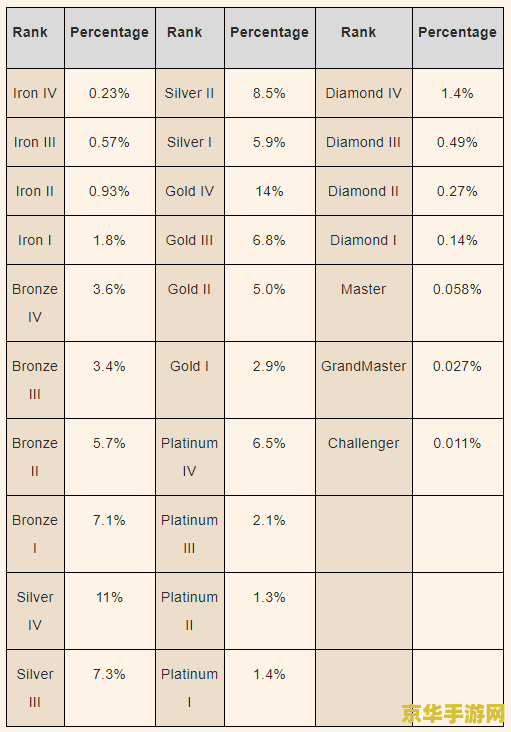Click the Bronze I rank cell
The image size is (511, 732).
click(x=35, y=534)
